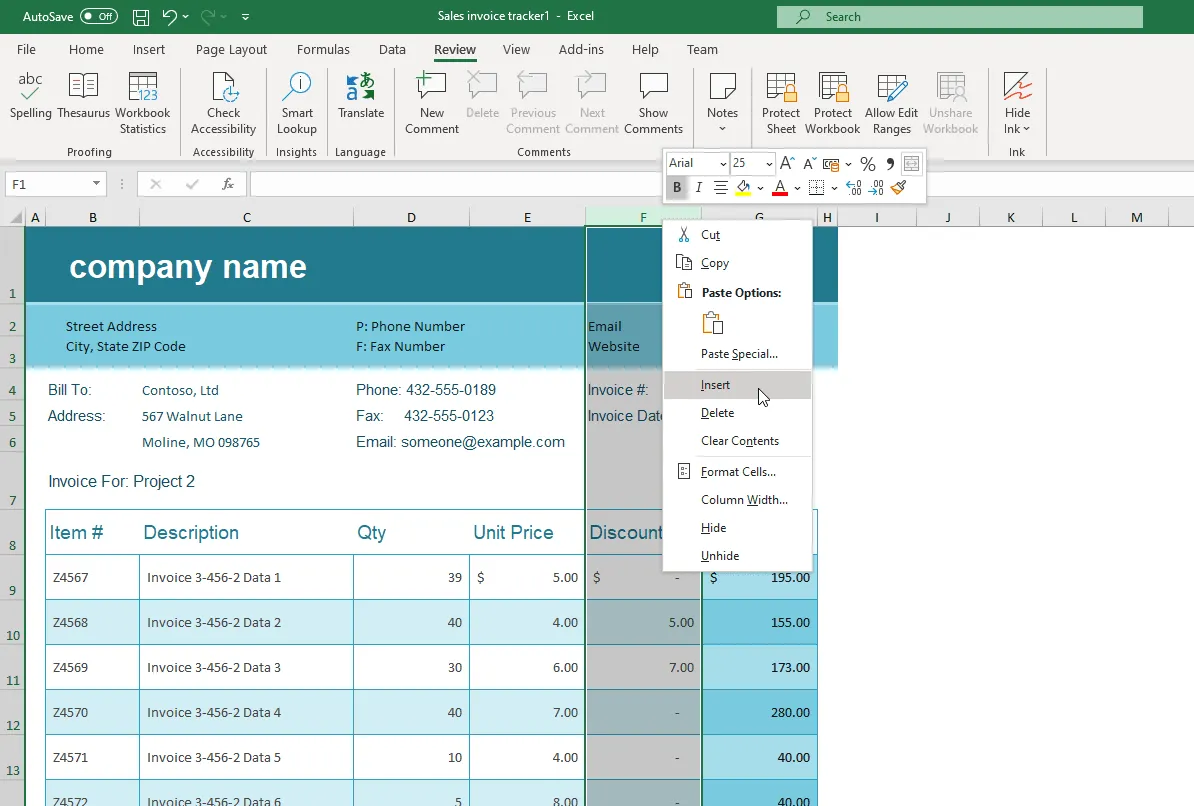
Task: Select Hide in the context menu
Action: click(x=714, y=528)
